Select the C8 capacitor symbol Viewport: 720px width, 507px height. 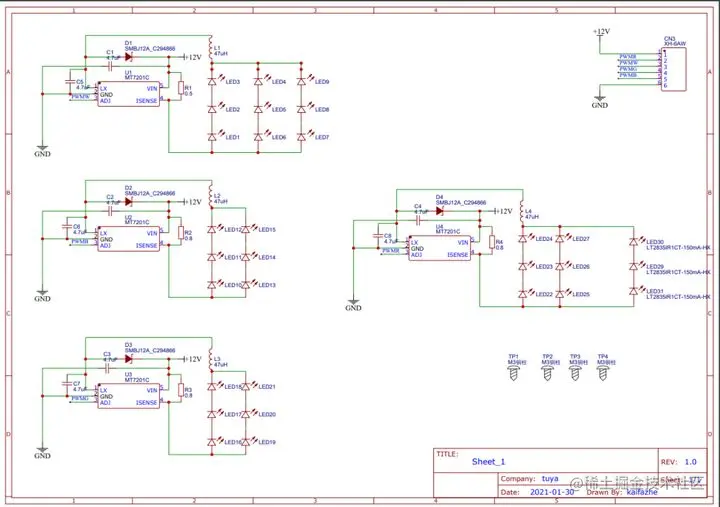click(378, 235)
